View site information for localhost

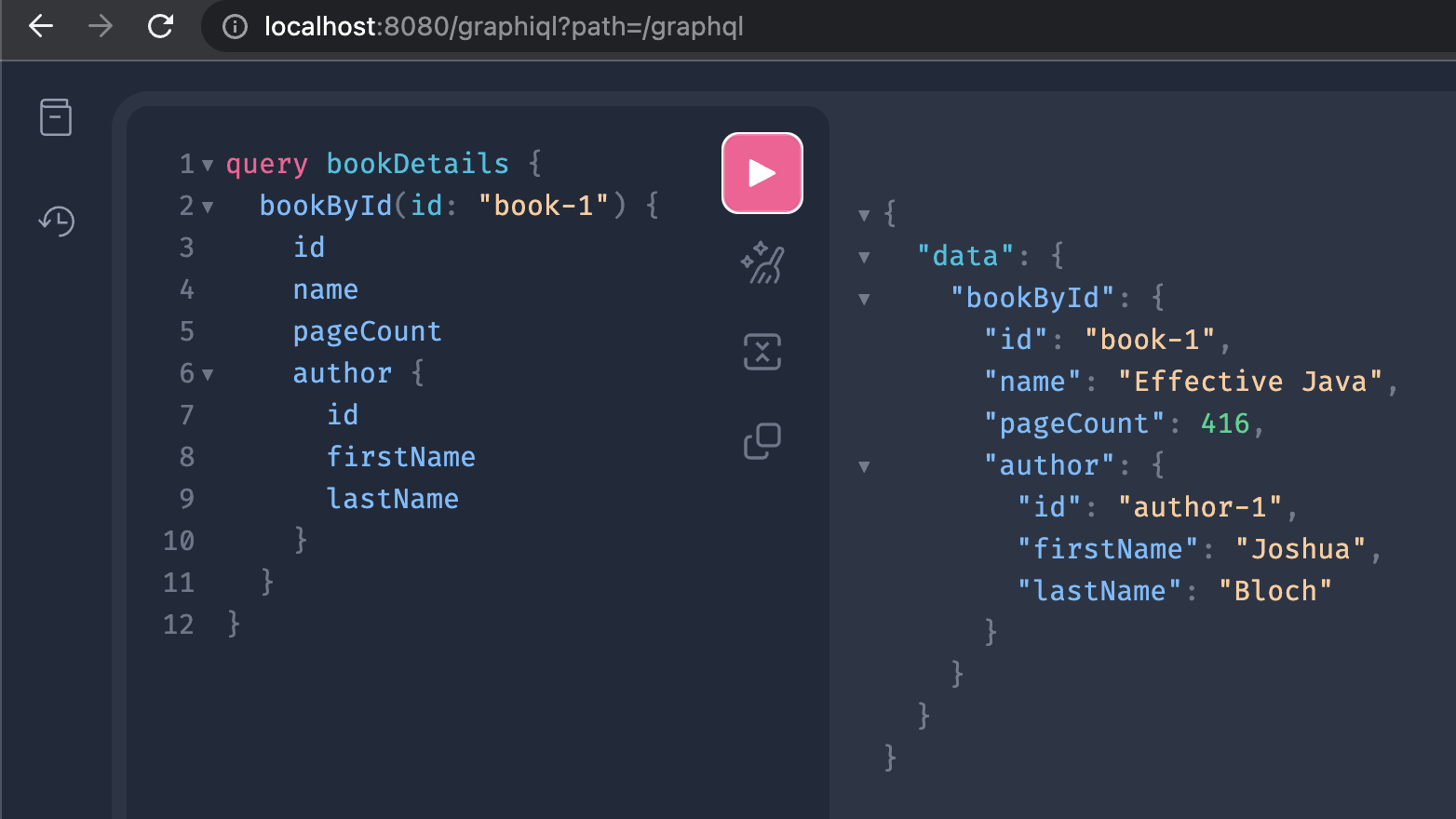pos(233,27)
